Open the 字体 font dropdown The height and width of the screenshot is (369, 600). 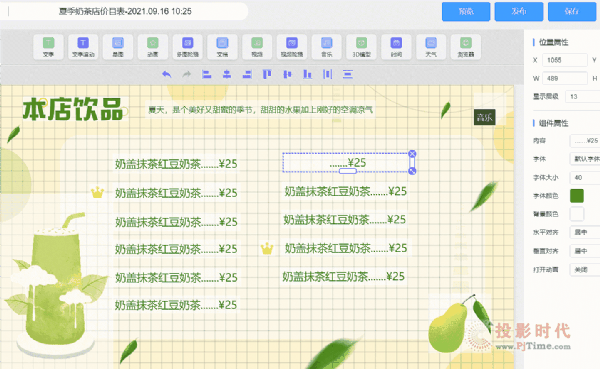(585, 158)
